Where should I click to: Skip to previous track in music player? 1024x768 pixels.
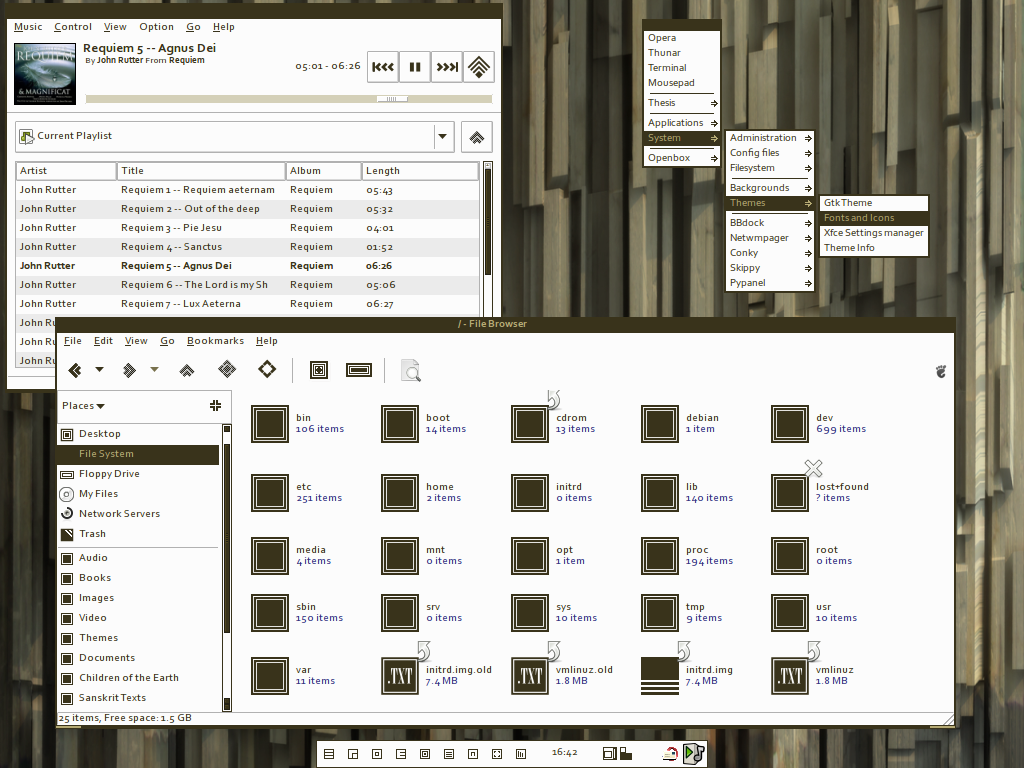point(383,67)
